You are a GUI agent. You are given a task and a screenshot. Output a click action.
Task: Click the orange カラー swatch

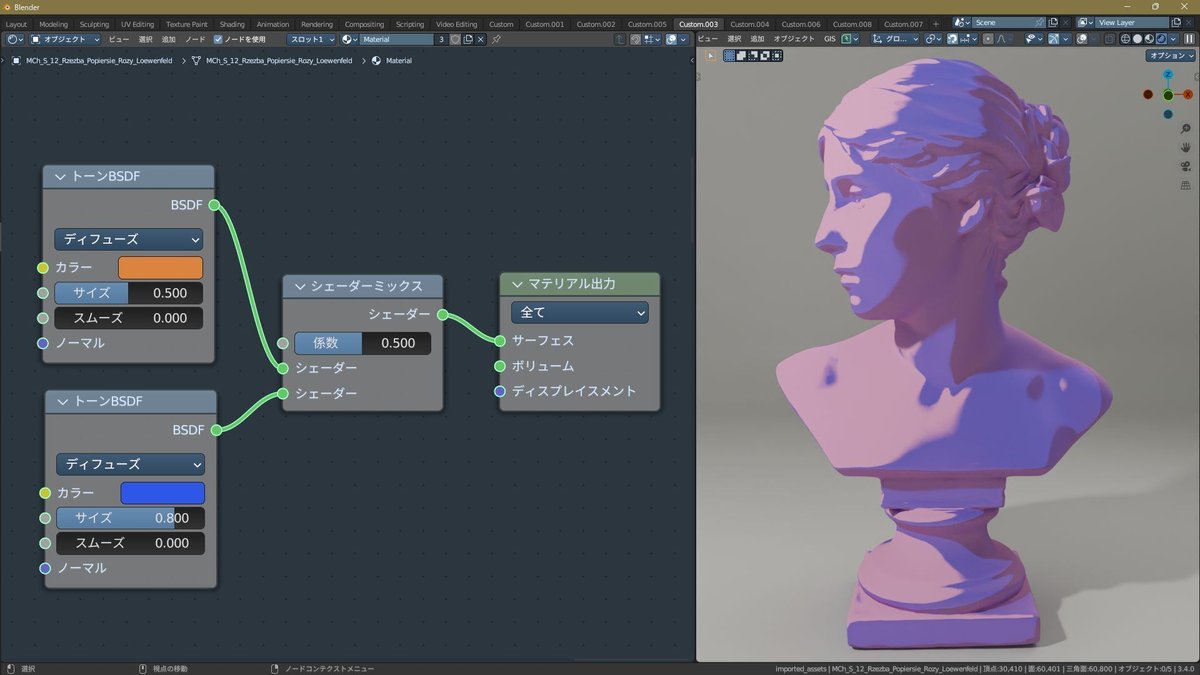click(160, 268)
